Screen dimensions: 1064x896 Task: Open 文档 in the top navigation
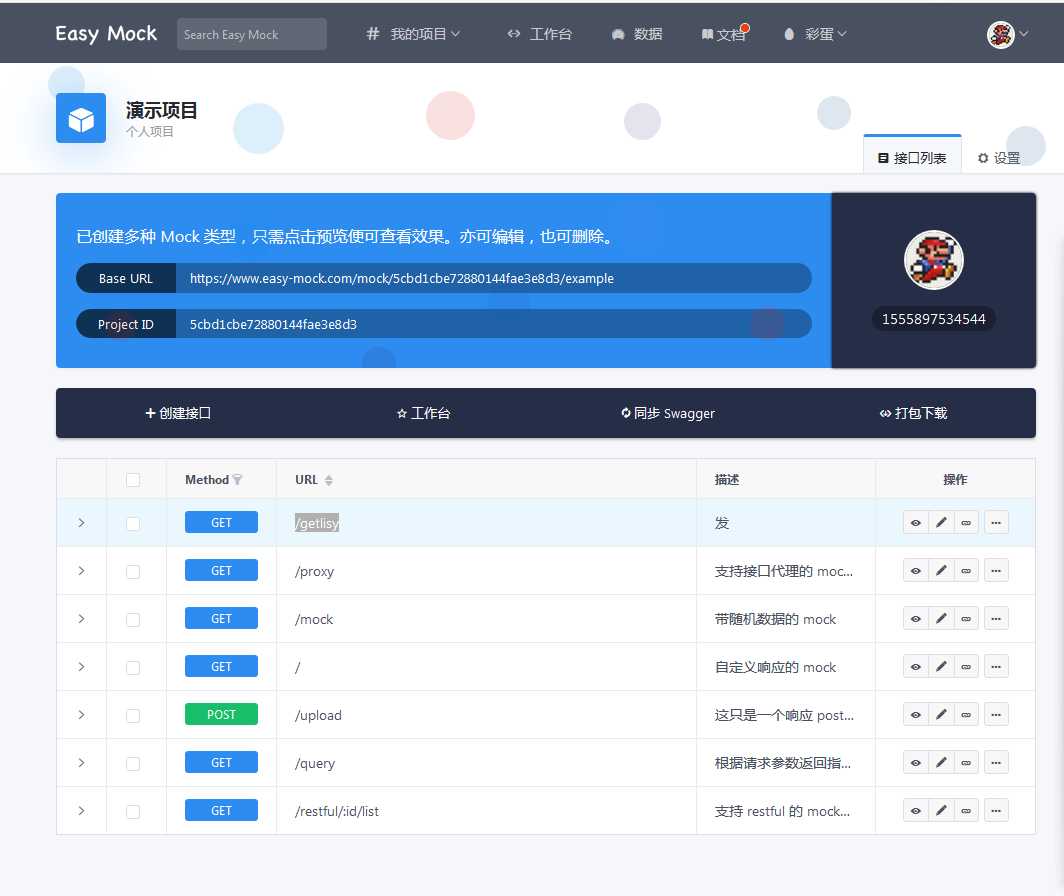723,34
